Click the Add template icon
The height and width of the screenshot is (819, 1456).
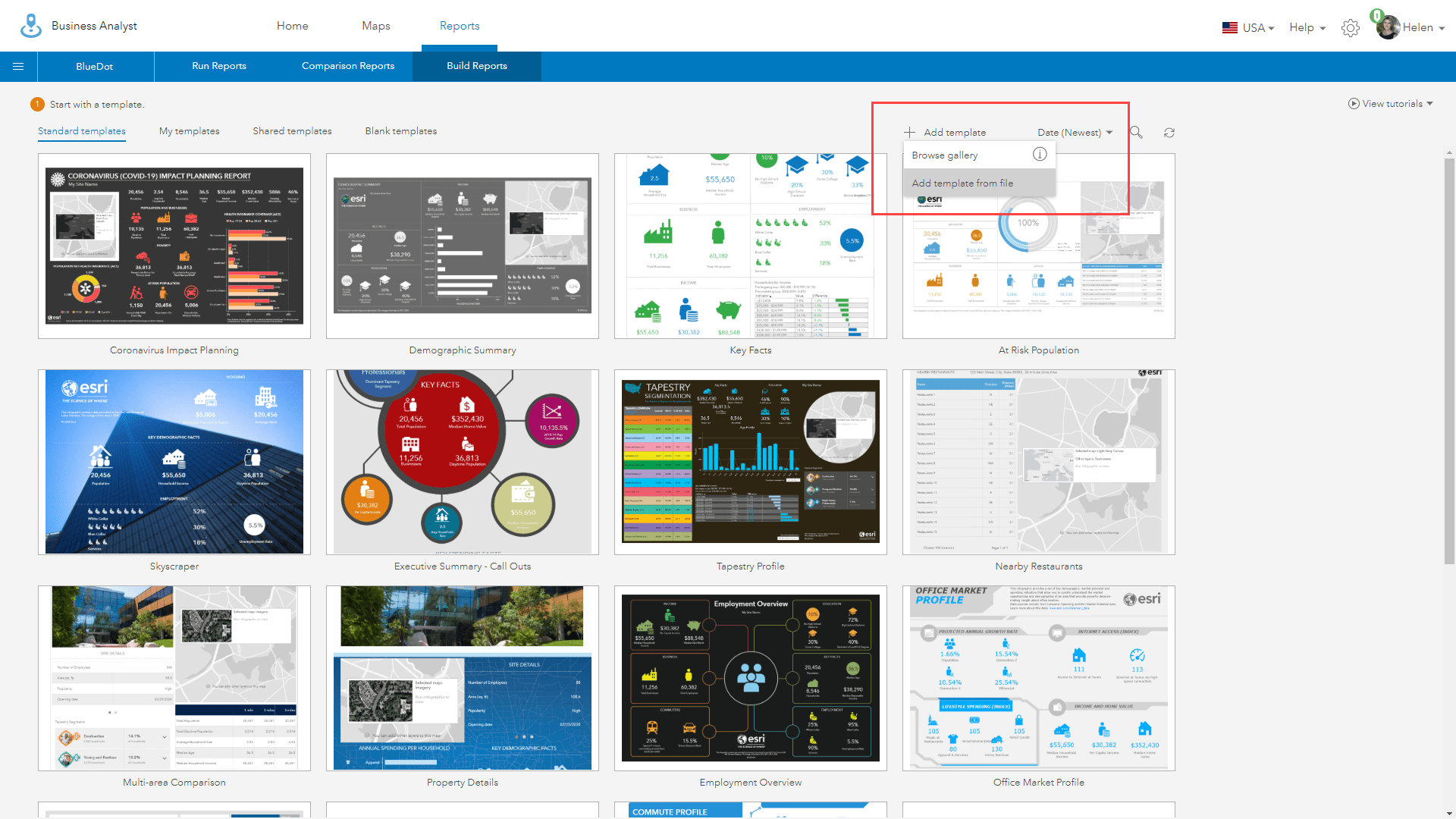coord(910,132)
